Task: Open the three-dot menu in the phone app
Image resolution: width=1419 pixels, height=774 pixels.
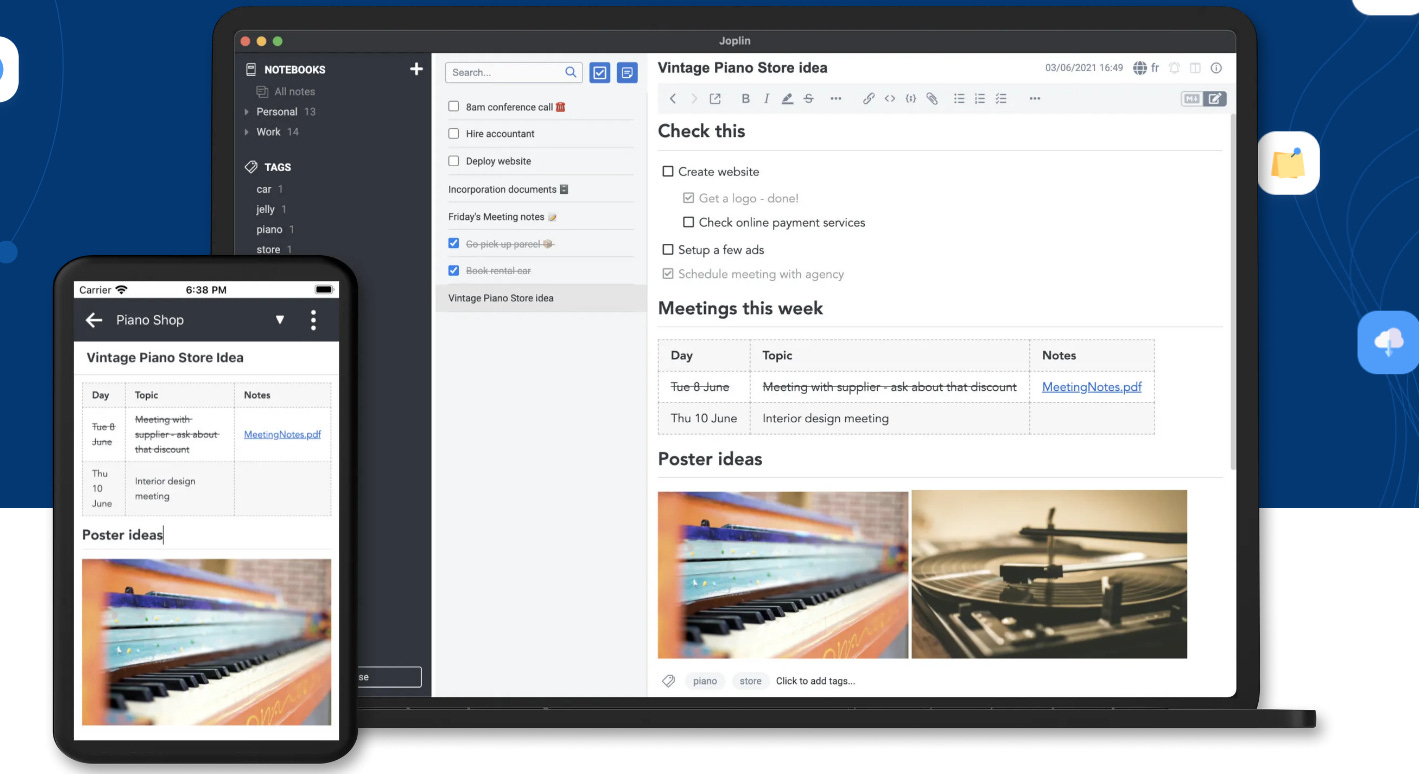Action: click(313, 320)
